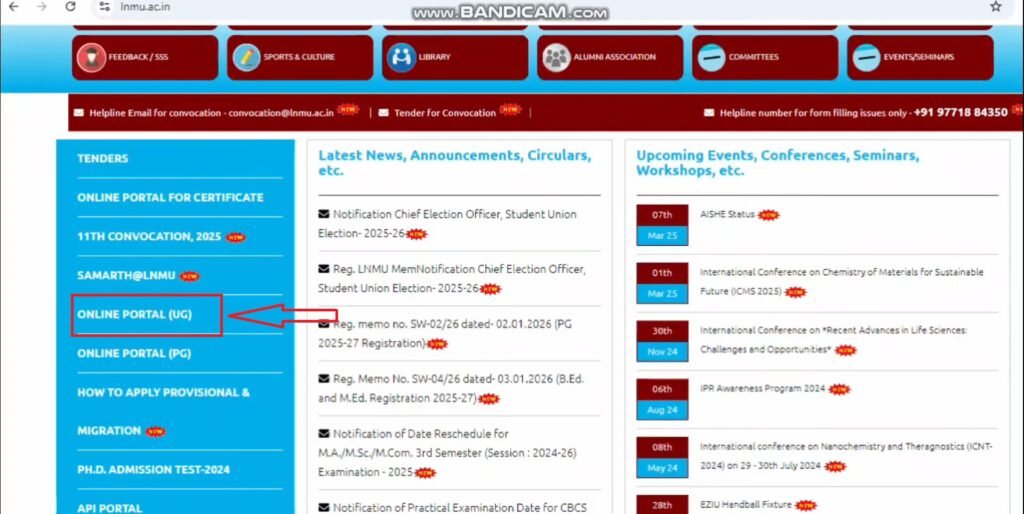Open the AISHE Status event link

tap(727, 214)
